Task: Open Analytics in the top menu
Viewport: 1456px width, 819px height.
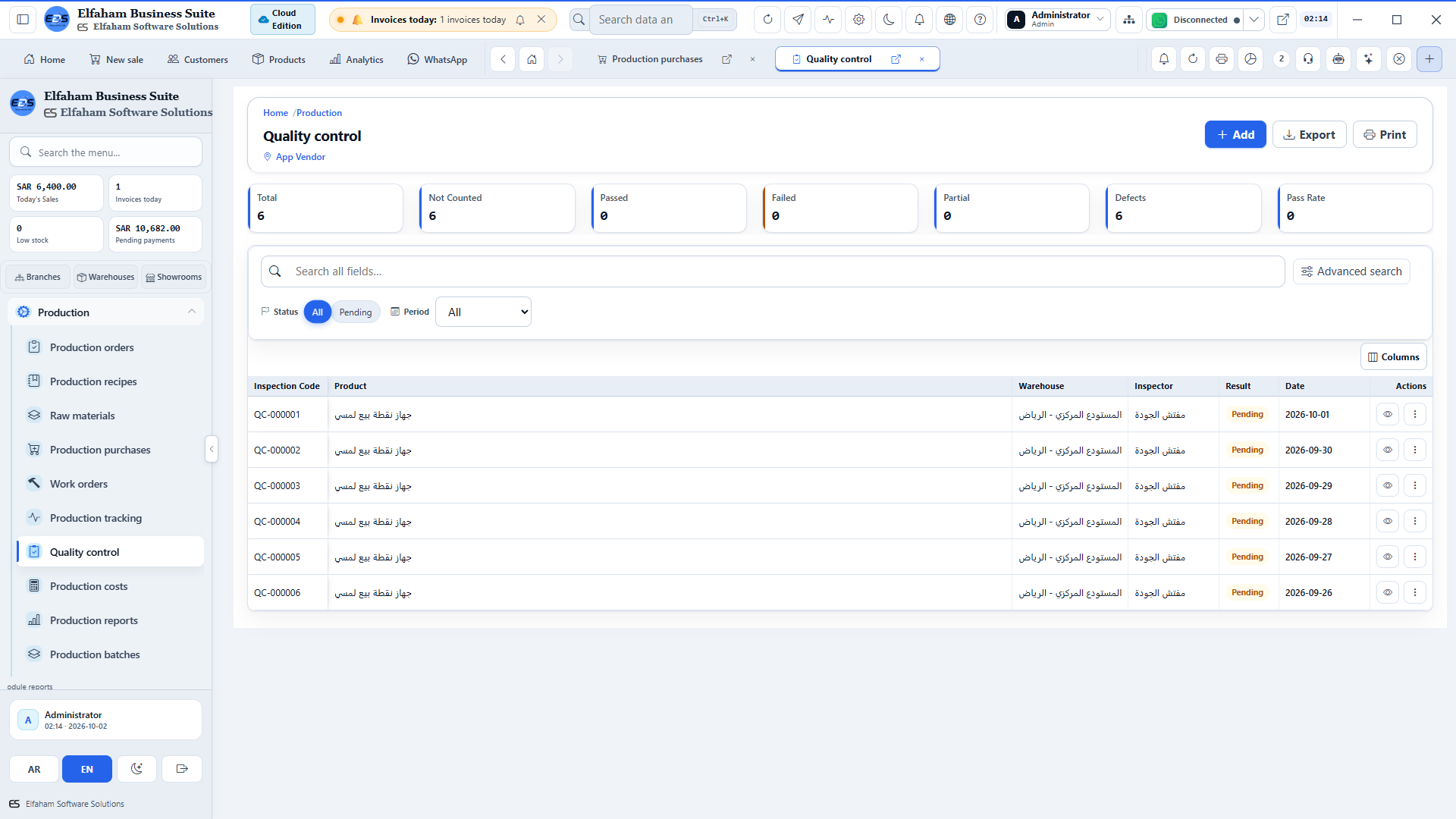Action: click(356, 59)
